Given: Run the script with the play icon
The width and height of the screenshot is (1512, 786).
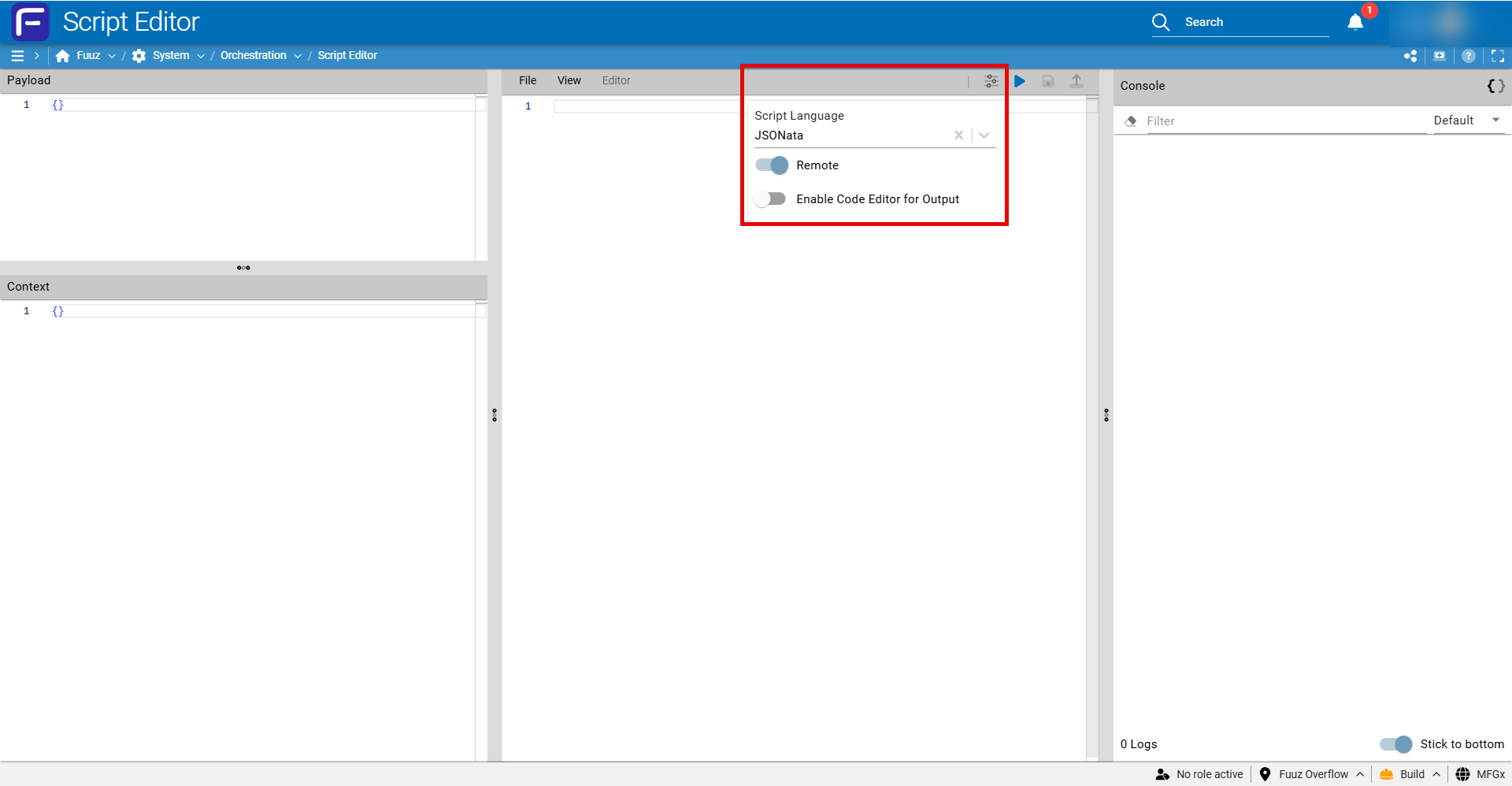Looking at the screenshot, I should point(1020,81).
